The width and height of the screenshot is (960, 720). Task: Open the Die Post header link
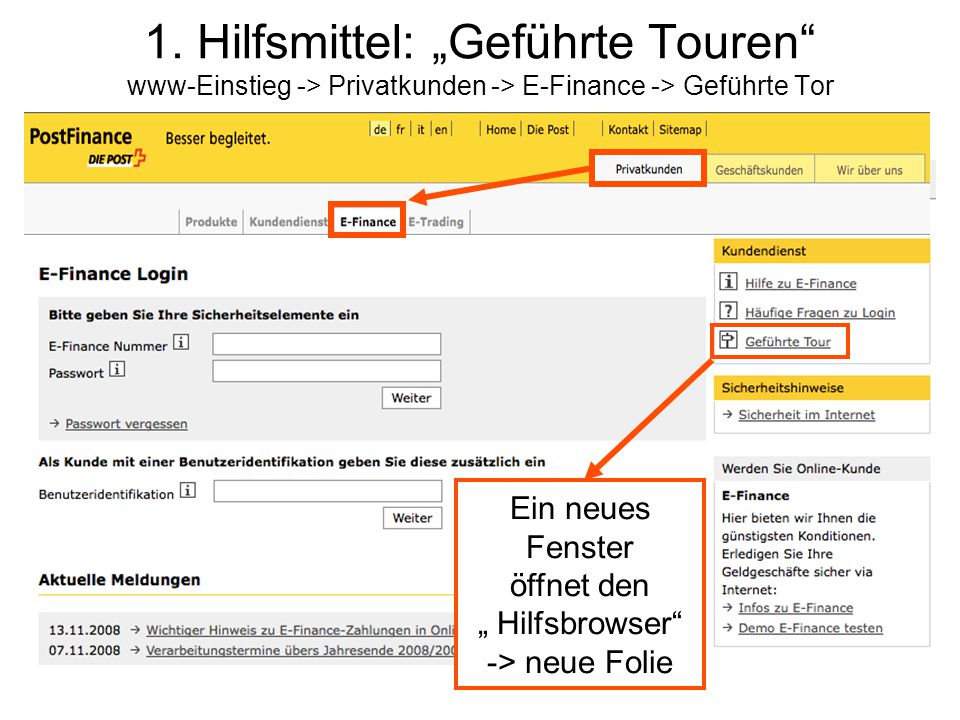click(548, 130)
